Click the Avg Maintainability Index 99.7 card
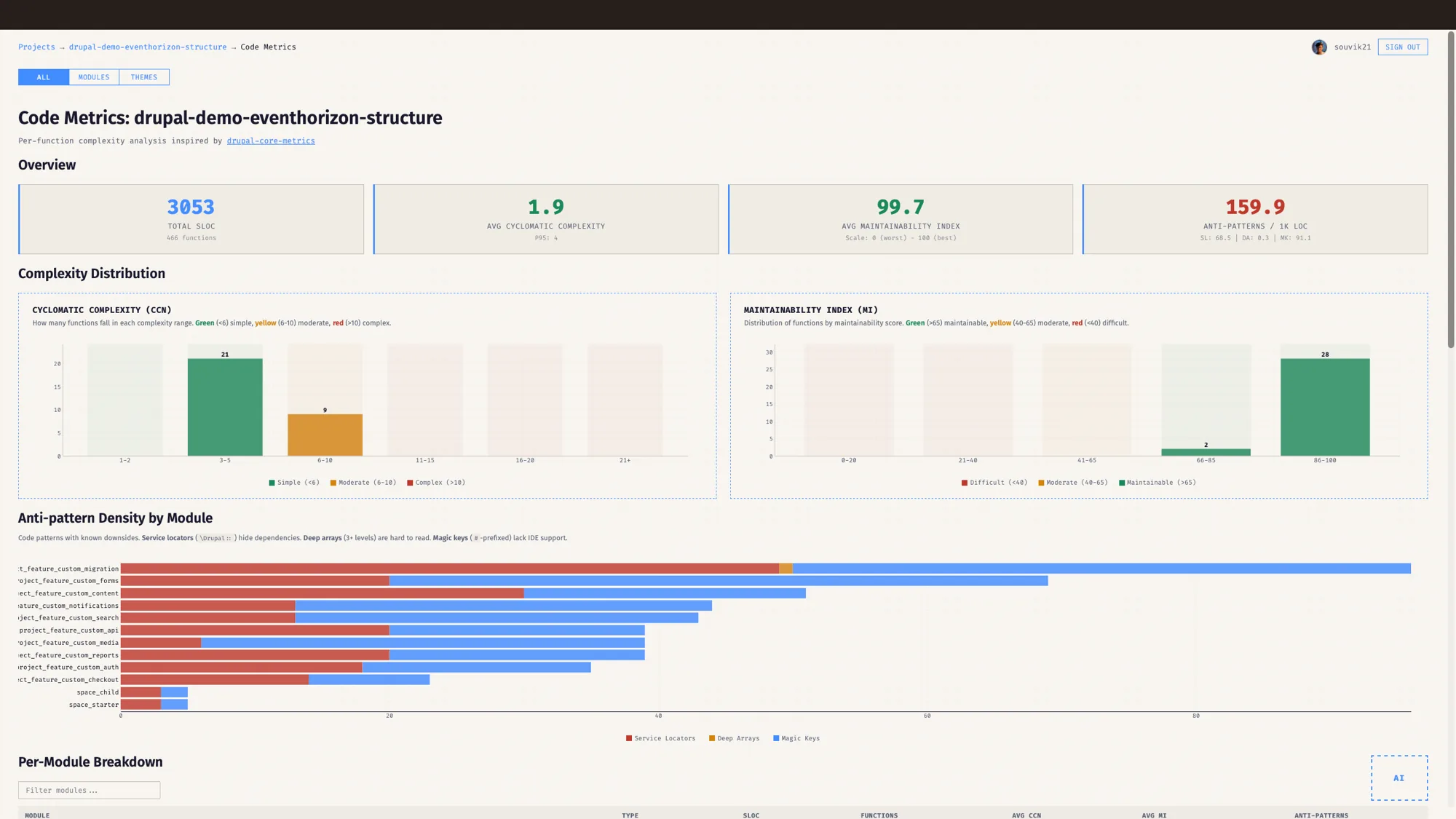The width and height of the screenshot is (1456, 819). coord(901,219)
